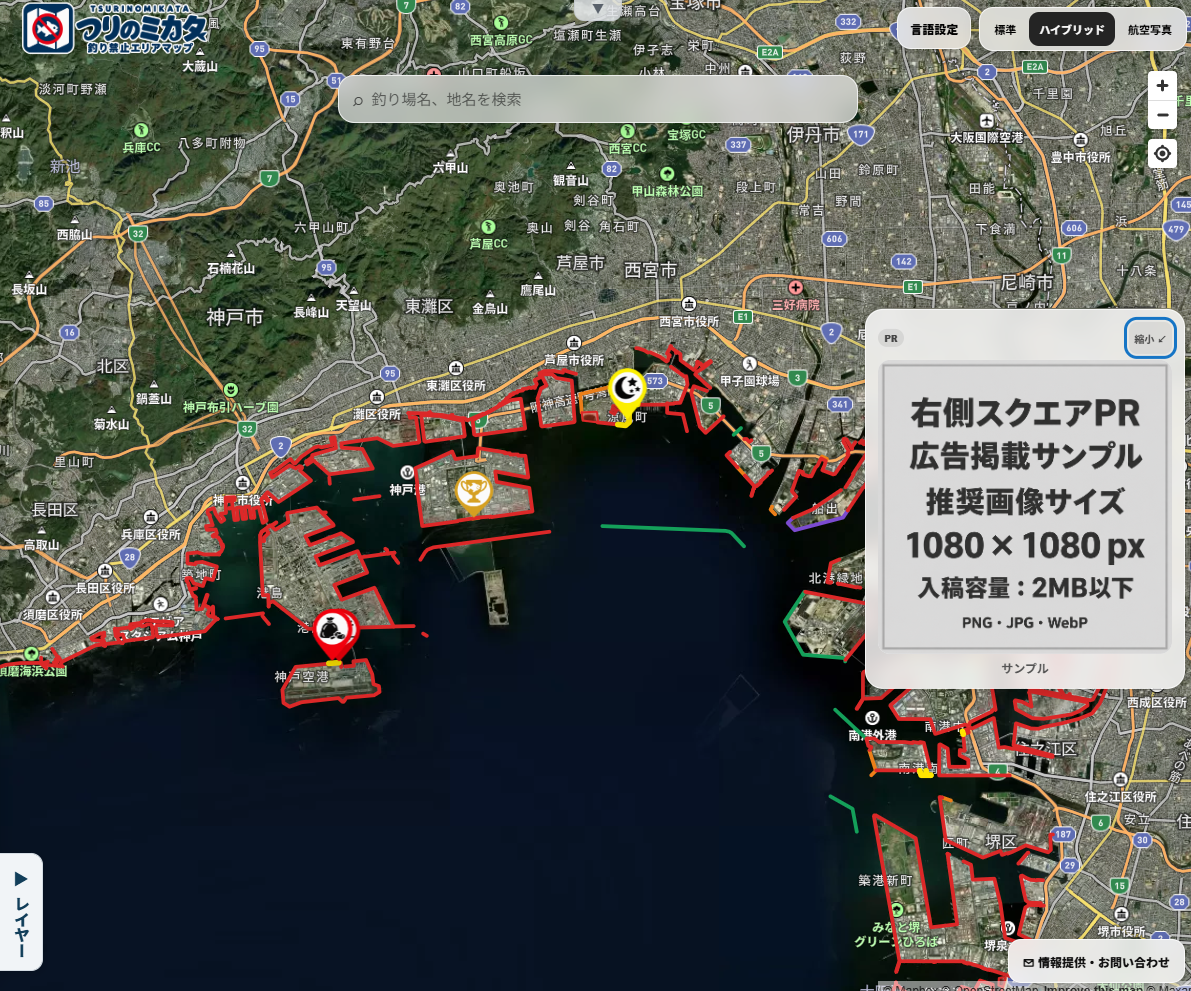The width and height of the screenshot is (1191, 991).
Task: Zoom in with the plus button
Action: pos(1161,86)
